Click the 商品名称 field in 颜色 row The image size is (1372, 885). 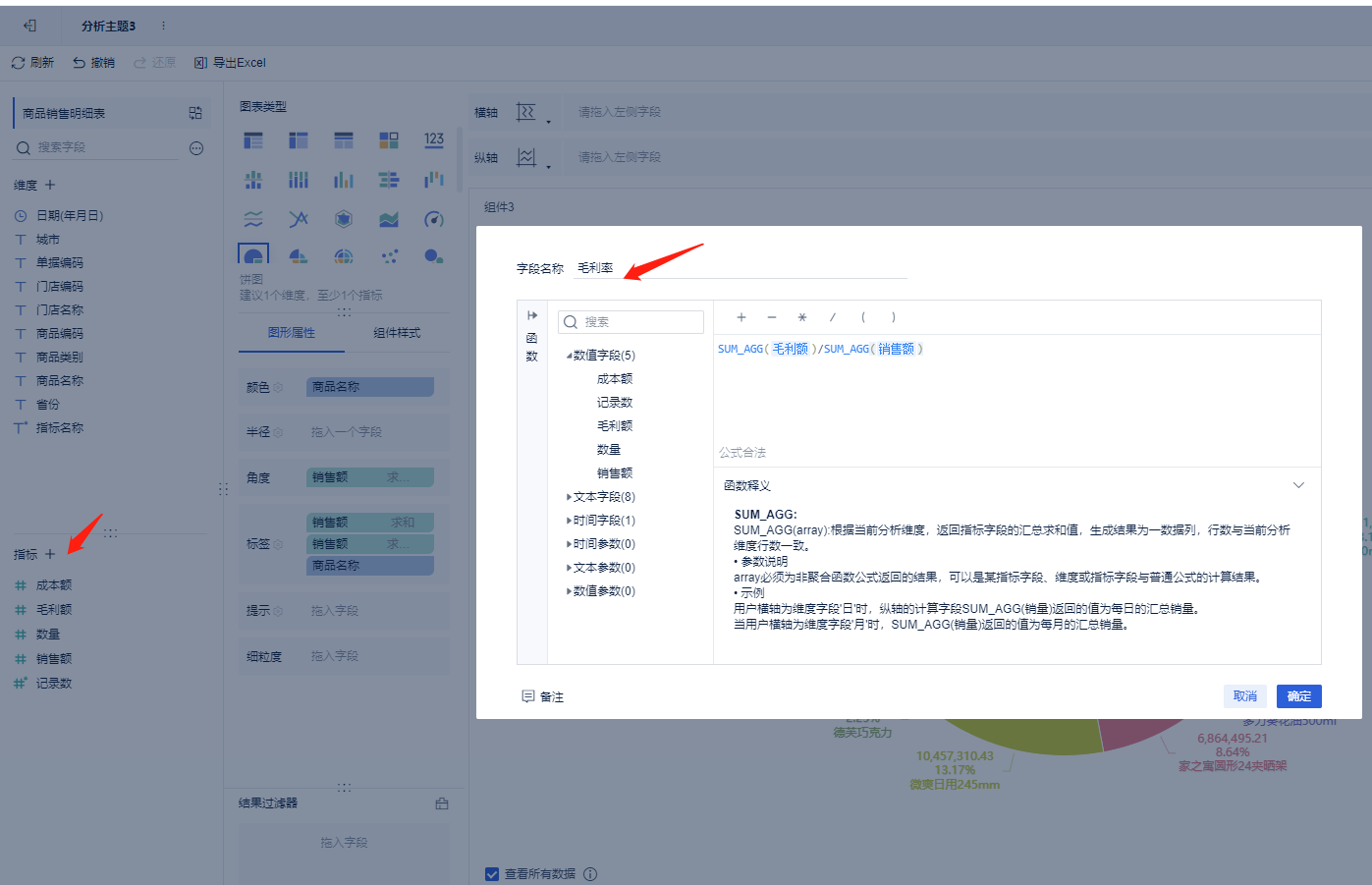(x=370, y=387)
